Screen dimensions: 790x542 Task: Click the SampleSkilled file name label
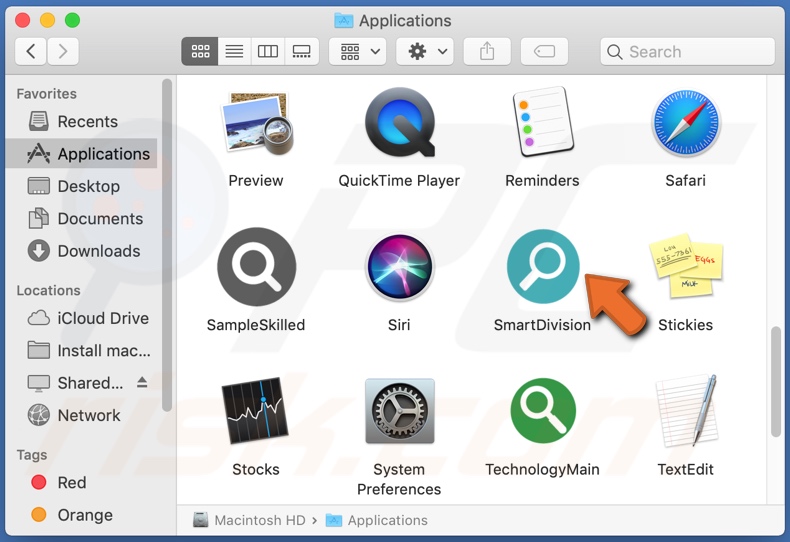coord(256,325)
